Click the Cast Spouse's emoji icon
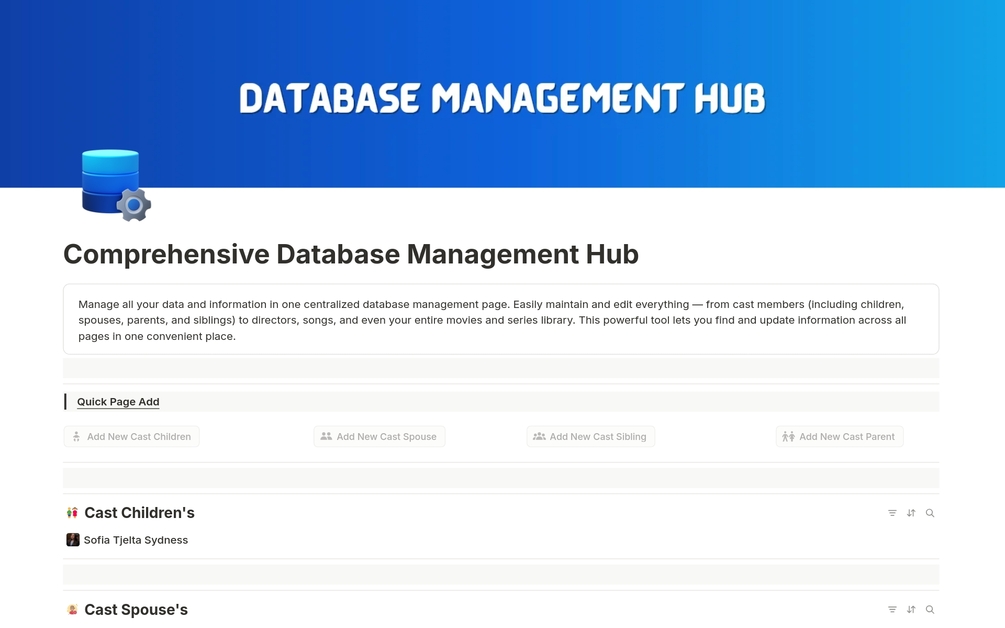1005x628 pixels. (72, 609)
